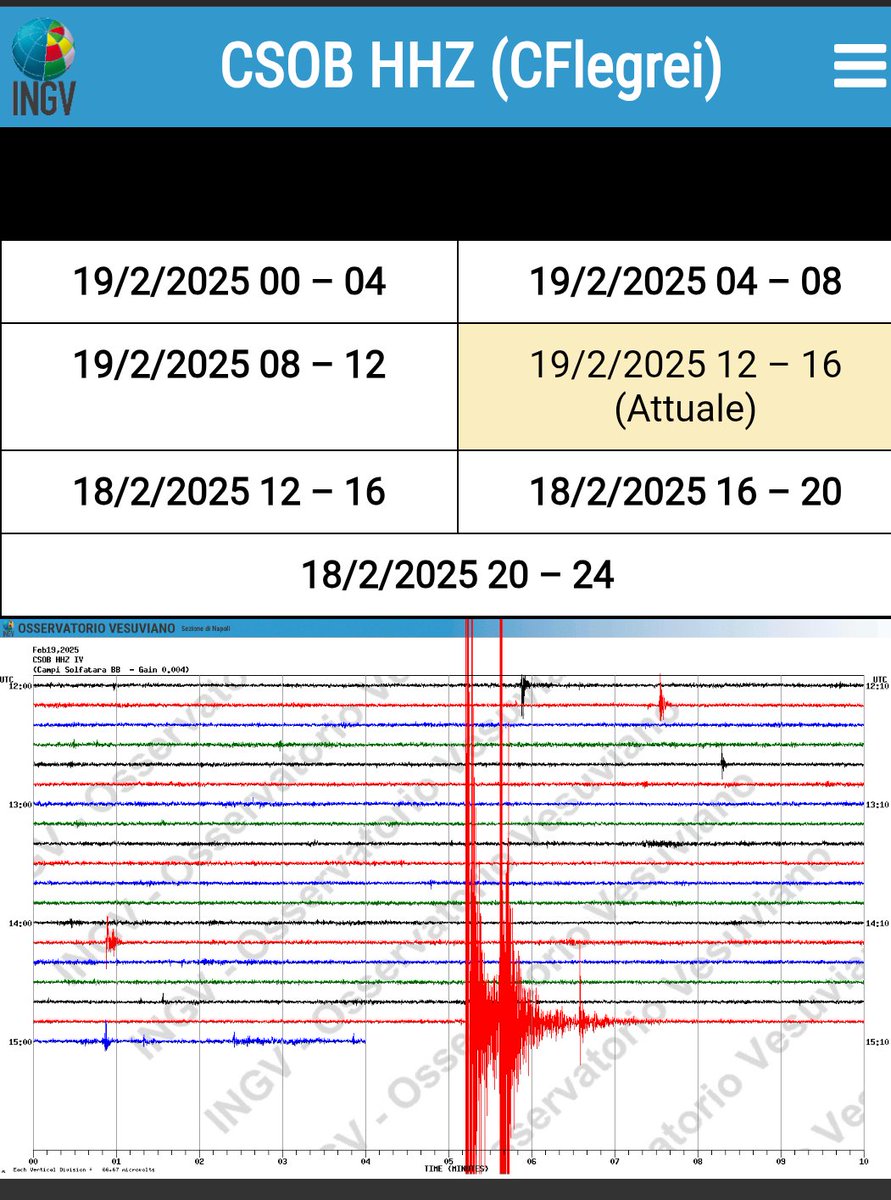Click the Campi Solfatara BB gain label
The width and height of the screenshot is (891, 1200).
(108, 669)
